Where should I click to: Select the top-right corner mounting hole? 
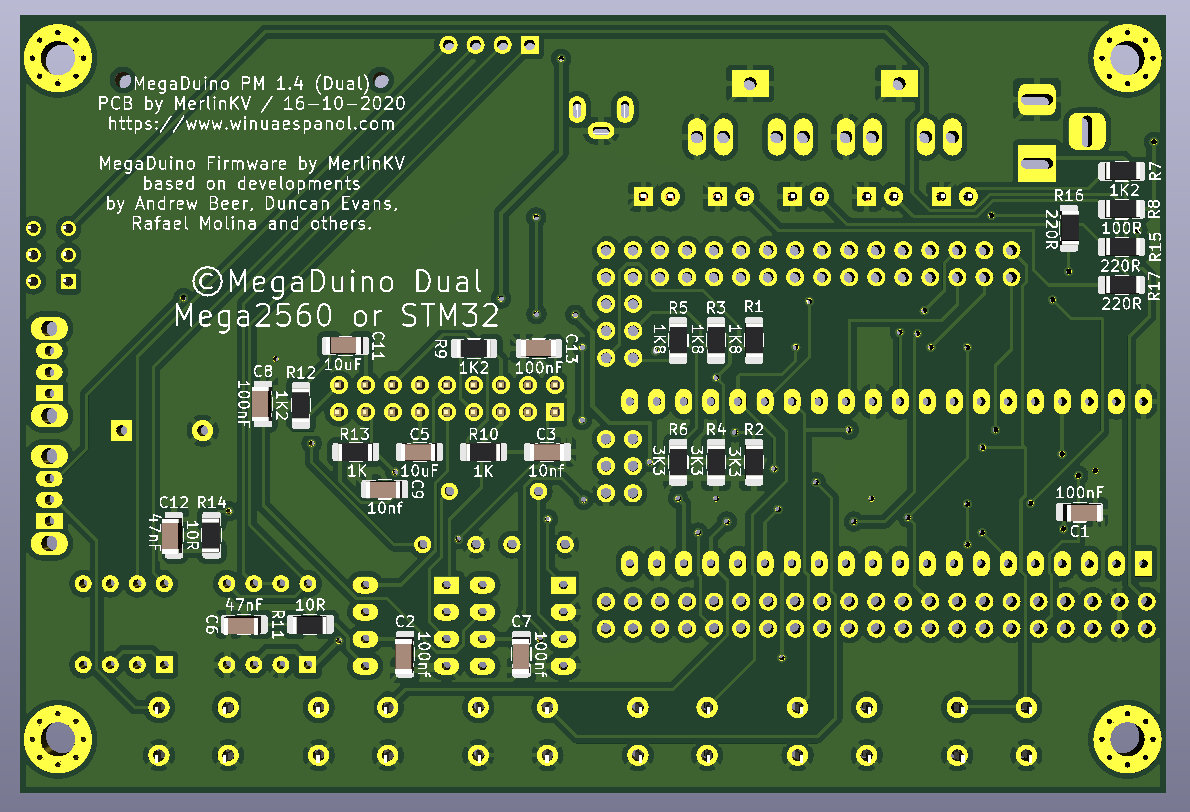coord(1126,58)
